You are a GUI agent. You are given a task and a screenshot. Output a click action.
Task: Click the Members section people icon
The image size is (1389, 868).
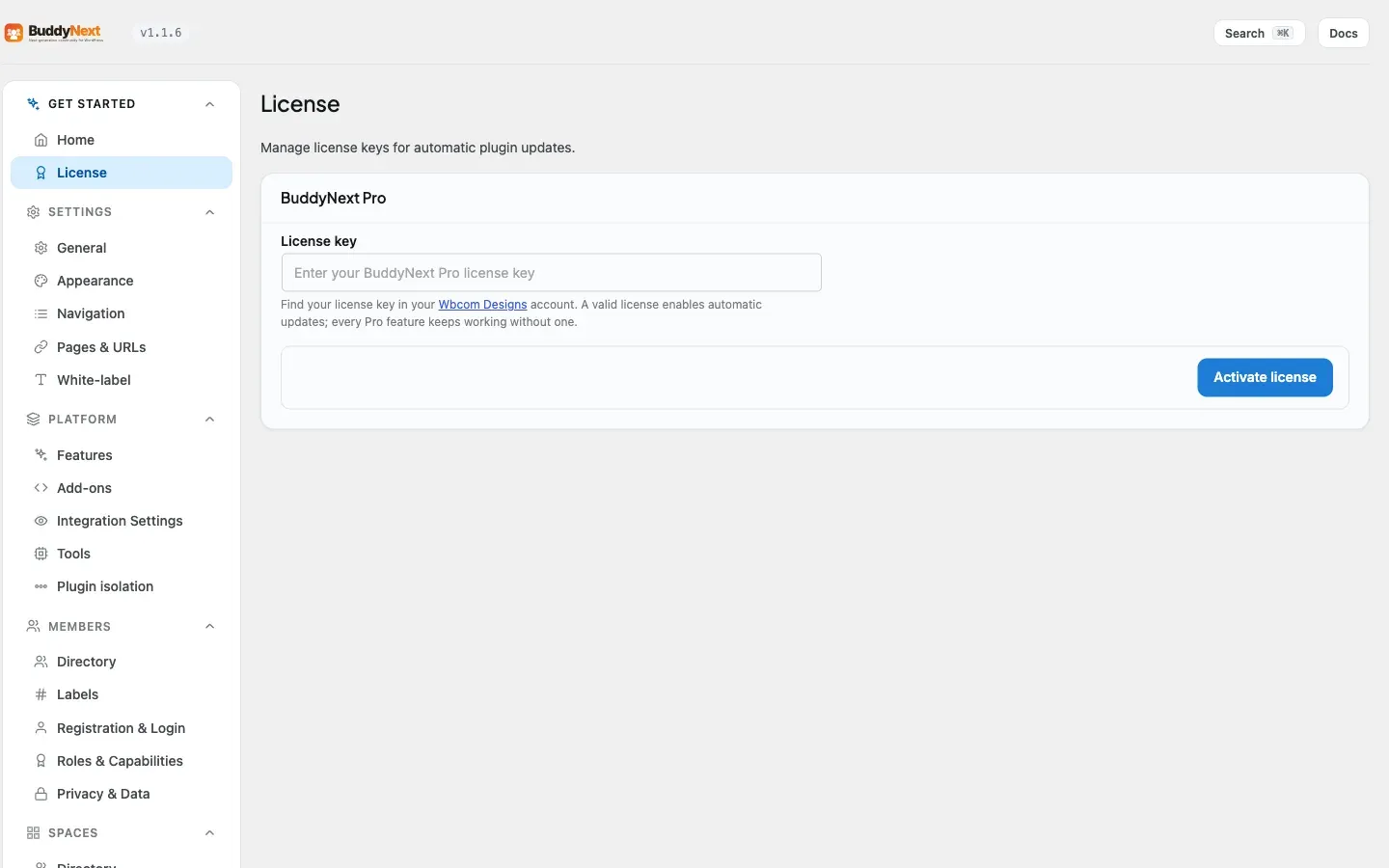pyautogui.click(x=33, y=627)
